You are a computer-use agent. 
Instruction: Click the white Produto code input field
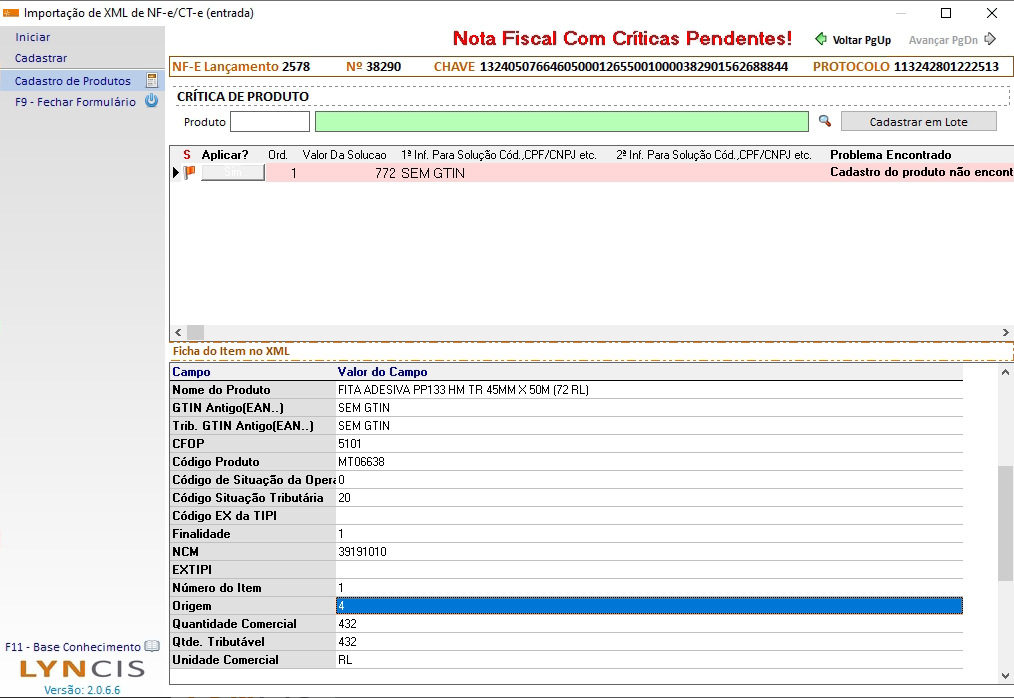[270, 122]
